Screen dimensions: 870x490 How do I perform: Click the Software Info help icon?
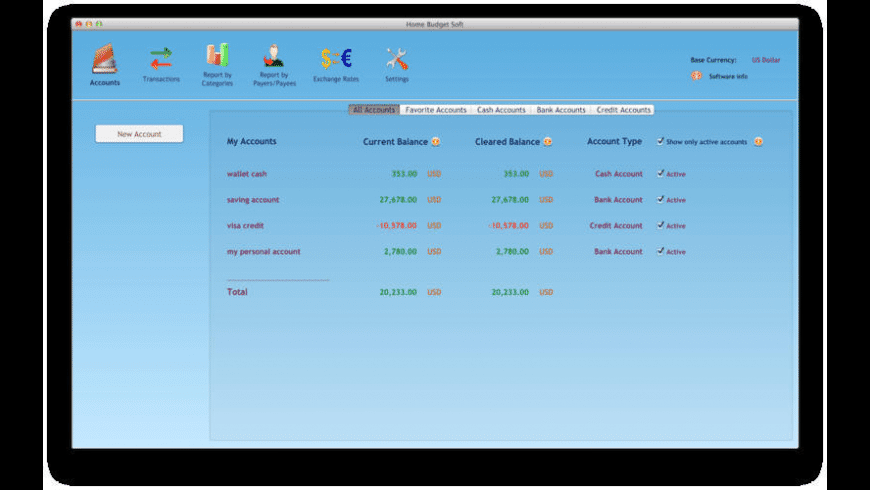pyautogui.click(x=696, y=76)
